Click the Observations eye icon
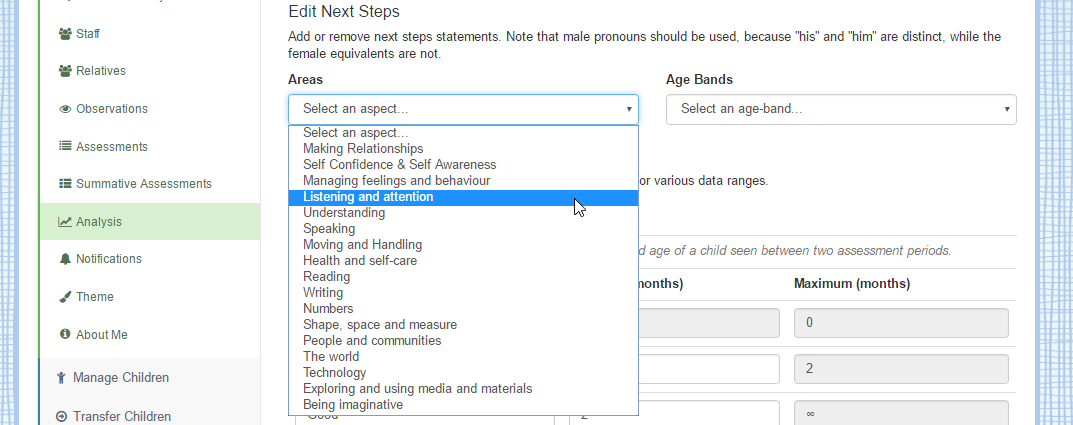Viewport: 1073px width, 425px height. 66,109
